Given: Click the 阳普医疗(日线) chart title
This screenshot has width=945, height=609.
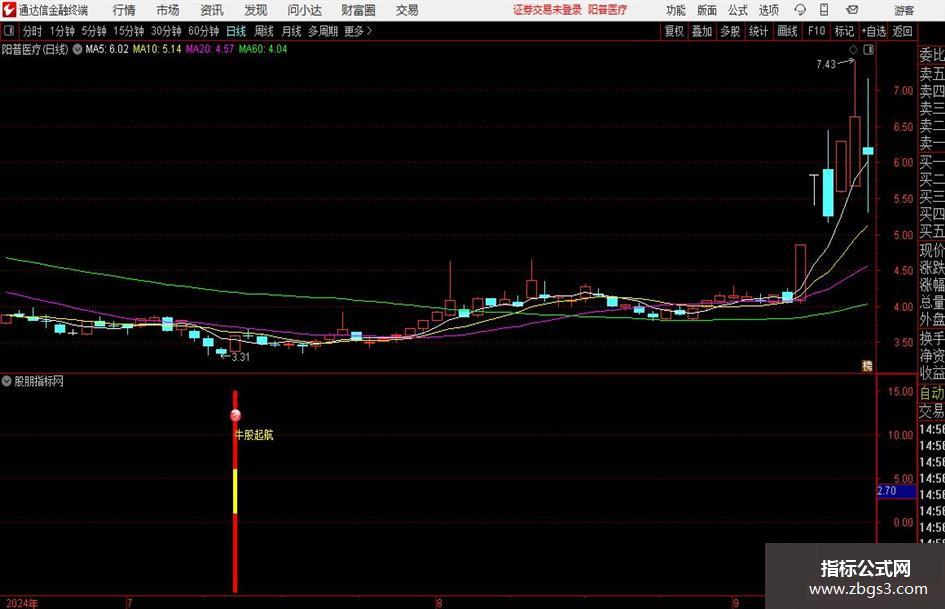Looking at the screenshot, I should tap(35, 49).
